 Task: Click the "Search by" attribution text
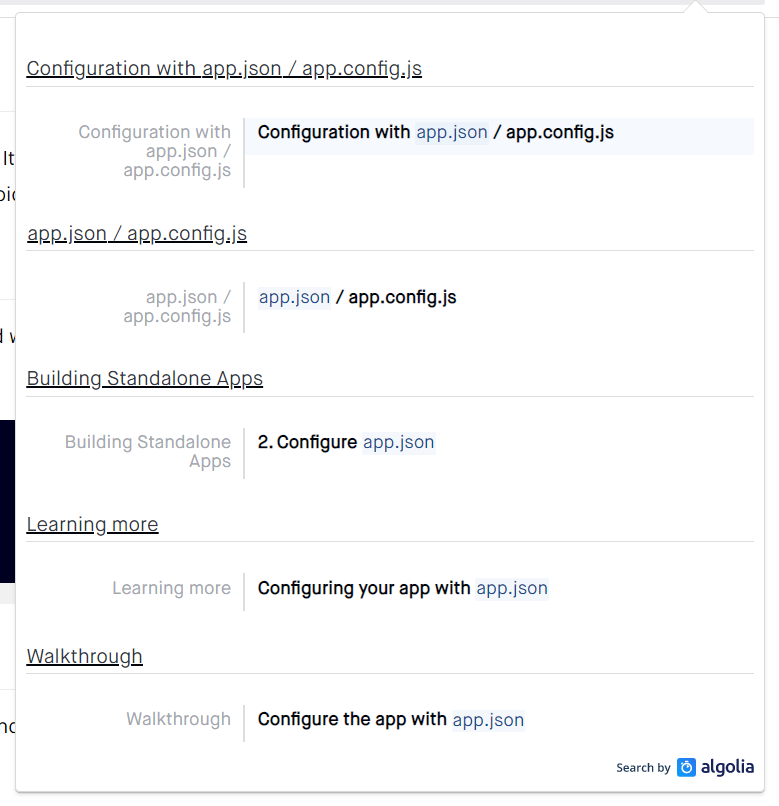pos(643,768)
